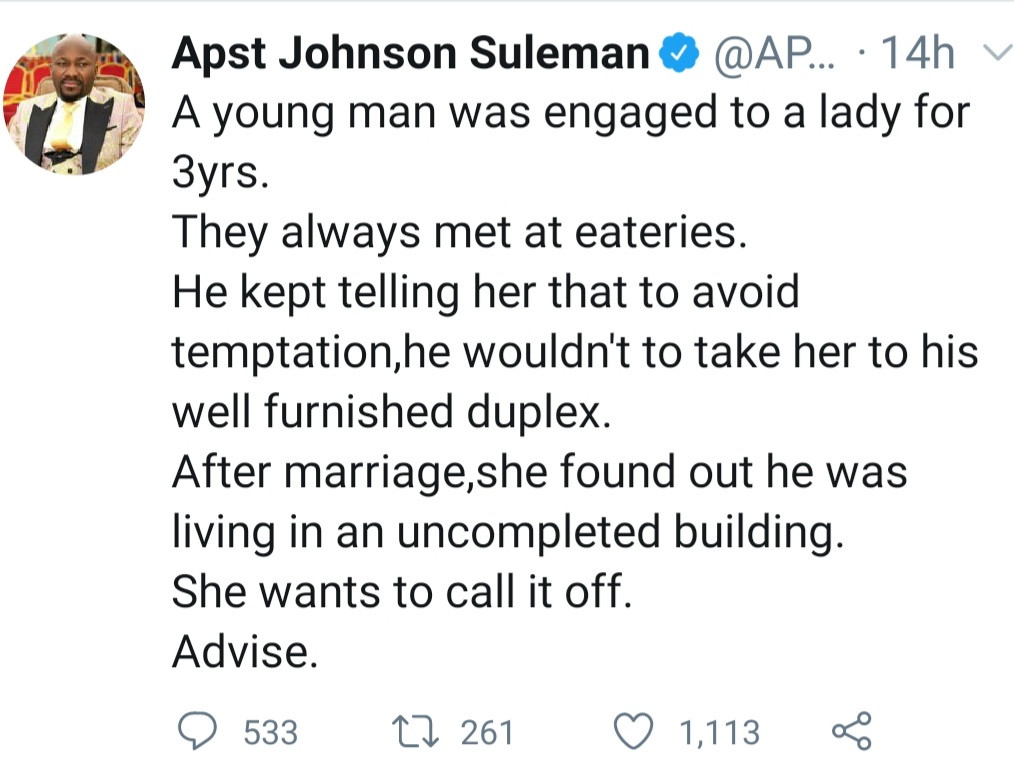Screen dimensions: 1014x772
Task: Open the 14h timestamp link
Action: (918, 53)
